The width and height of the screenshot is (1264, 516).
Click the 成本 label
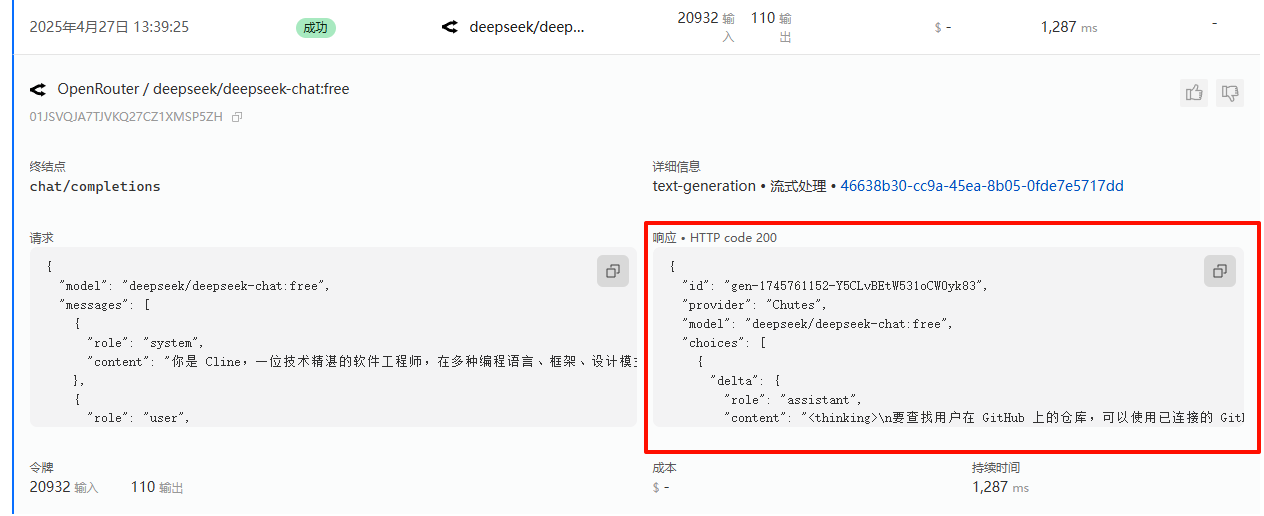(665, 467)
